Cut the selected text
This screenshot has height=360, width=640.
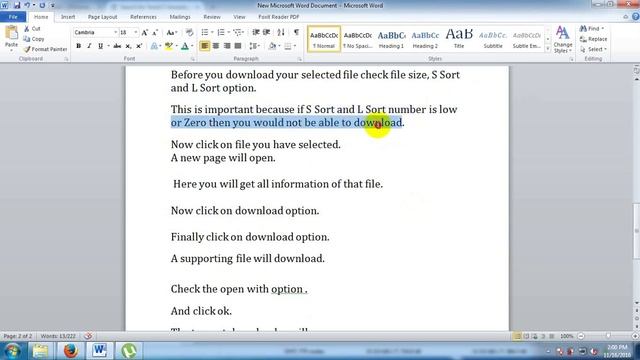pos(32,29)
